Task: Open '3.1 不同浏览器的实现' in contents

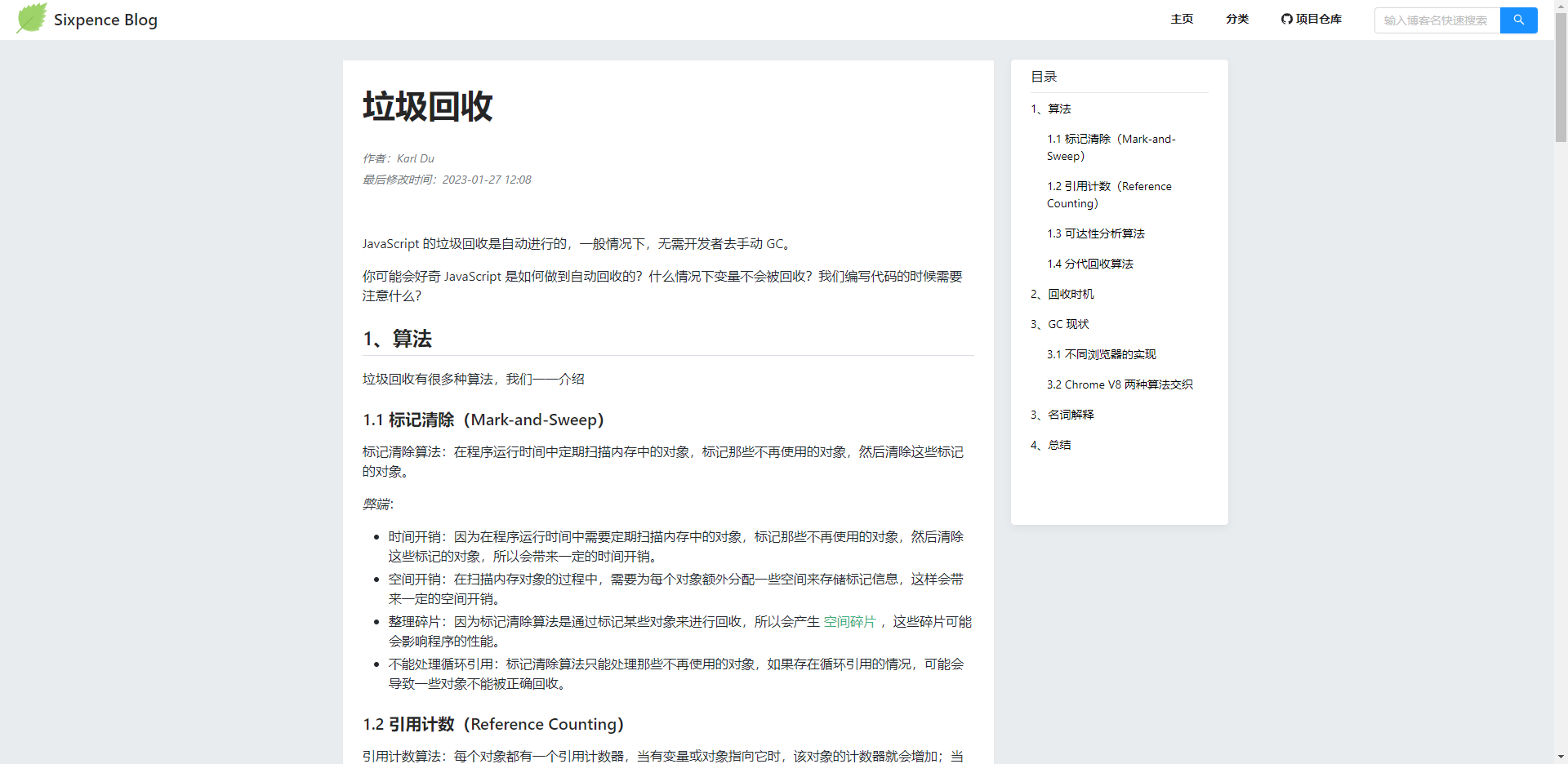Action: (x=1102, y=354)
